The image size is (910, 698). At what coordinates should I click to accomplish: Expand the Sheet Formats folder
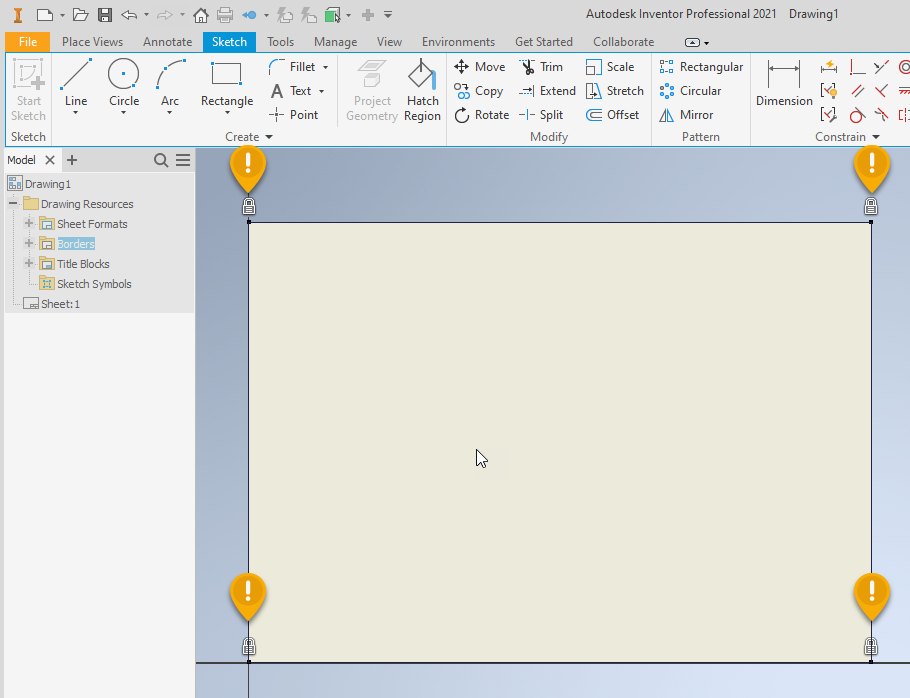click(29, 223)
